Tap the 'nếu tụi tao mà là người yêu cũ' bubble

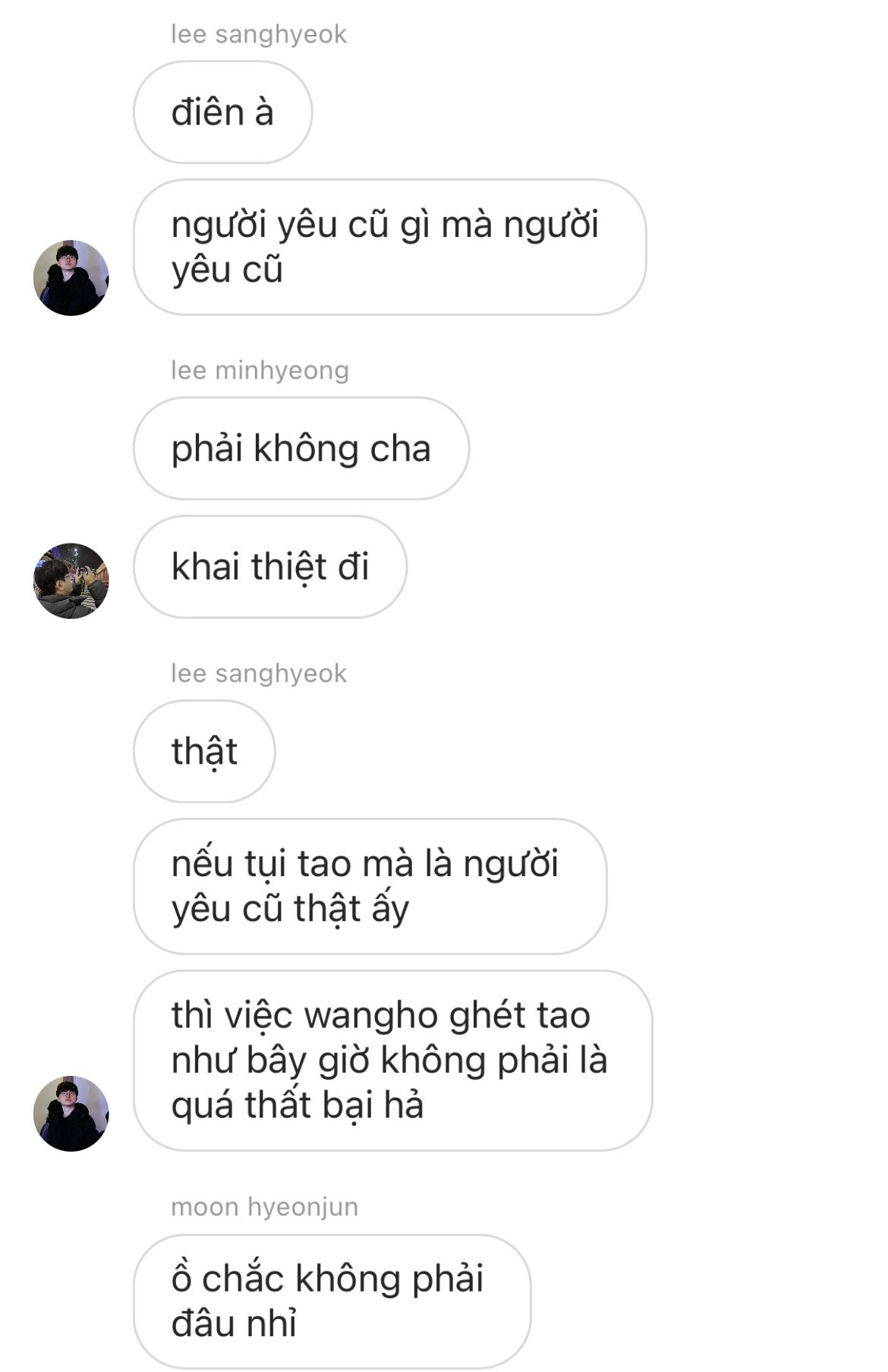tap(370, 886)
